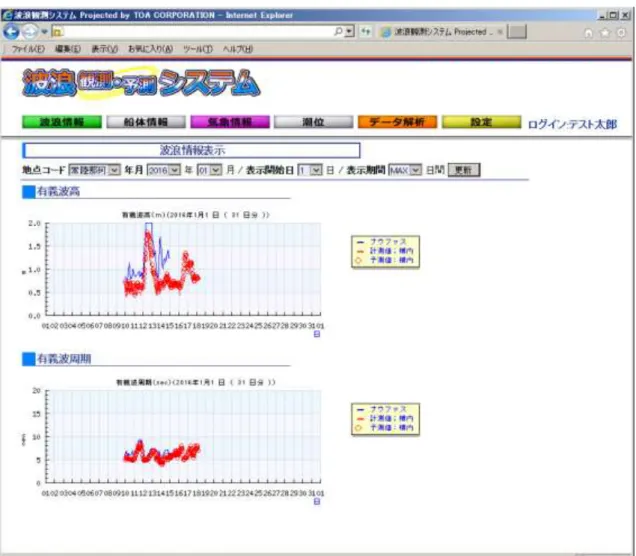Click 計測値 legend entry in wave period chart

click(x=385, y=418)
